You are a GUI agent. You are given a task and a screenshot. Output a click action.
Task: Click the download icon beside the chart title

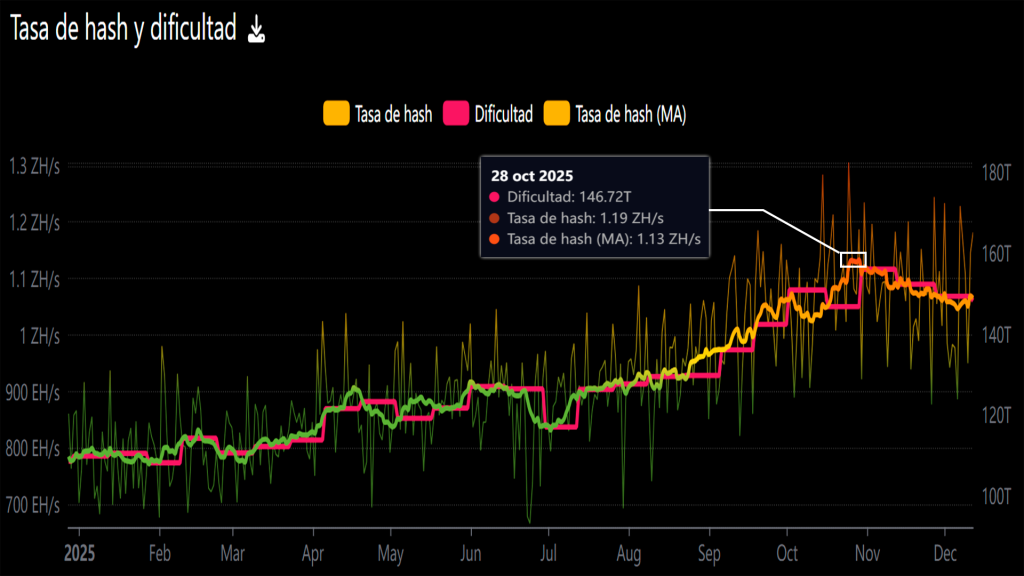pos(257,31)
